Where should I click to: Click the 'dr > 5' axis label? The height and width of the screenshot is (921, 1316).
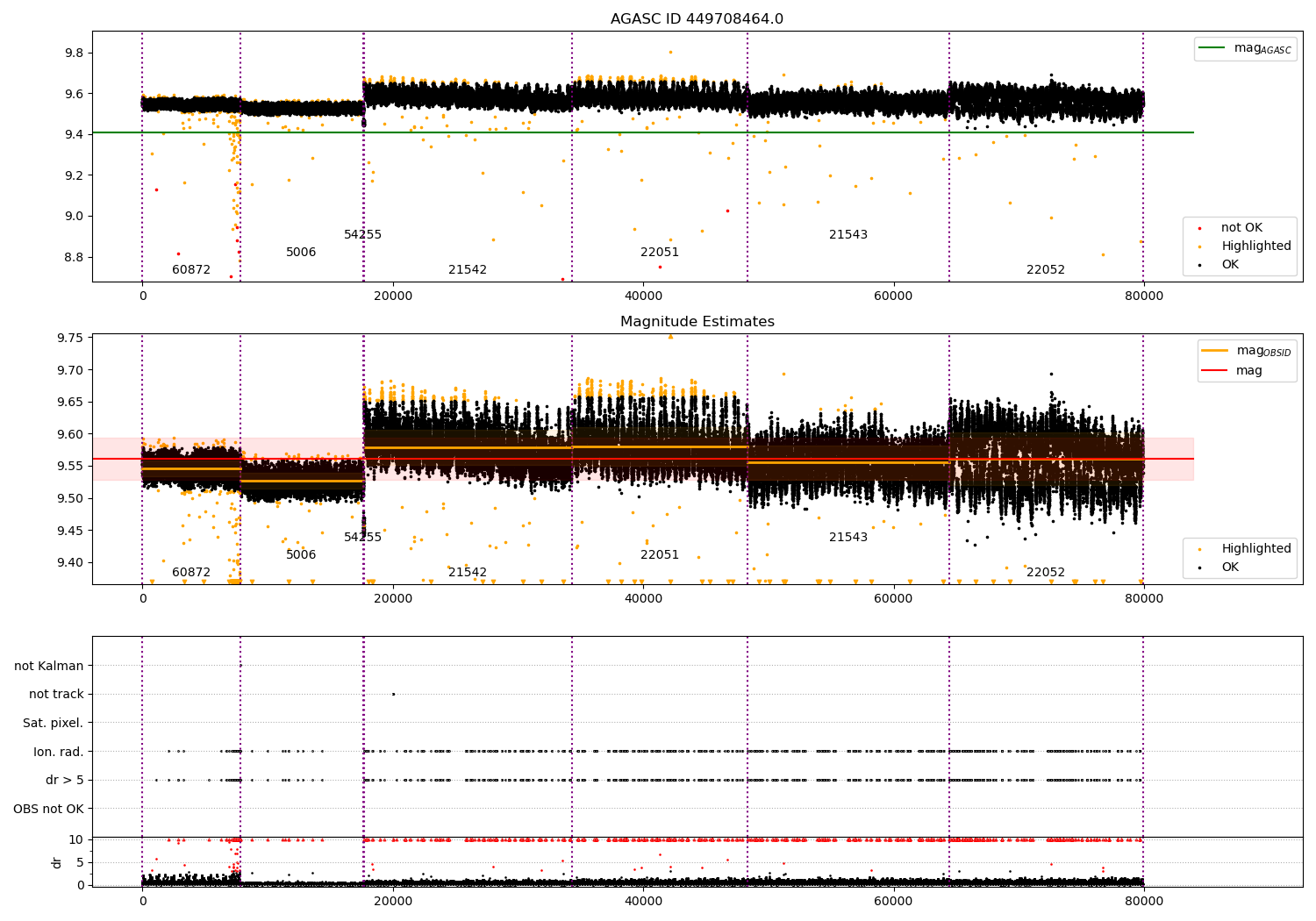click(x=65, y=780)
